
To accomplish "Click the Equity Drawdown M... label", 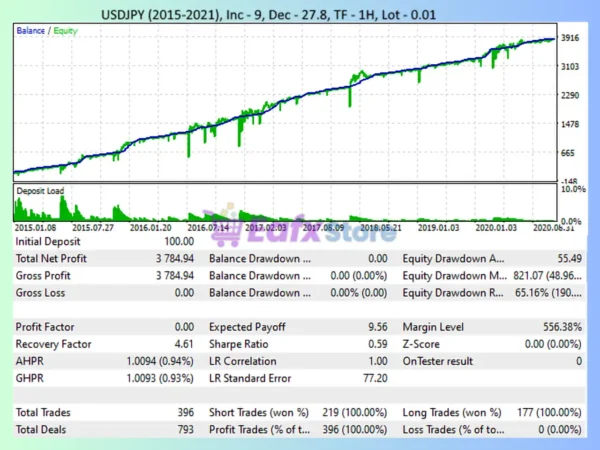I will 455,276.
